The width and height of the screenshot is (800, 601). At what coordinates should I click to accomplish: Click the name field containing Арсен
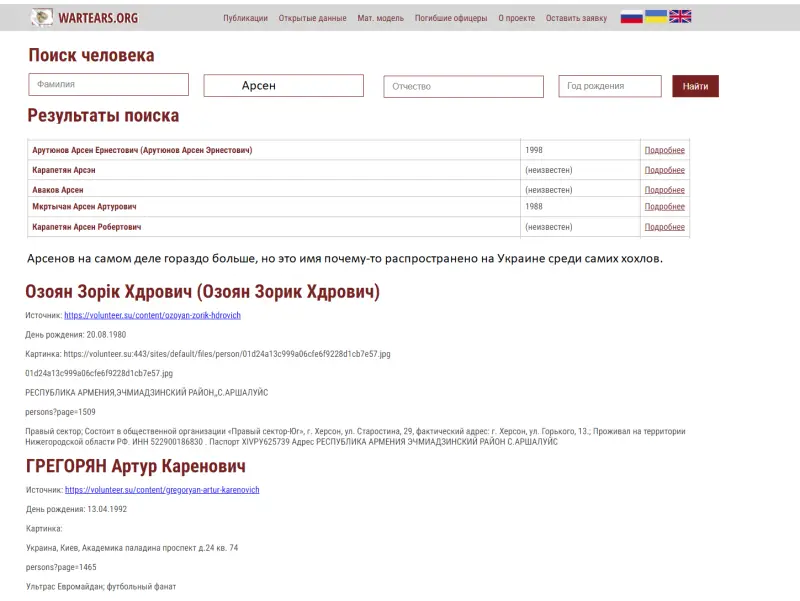283,86
